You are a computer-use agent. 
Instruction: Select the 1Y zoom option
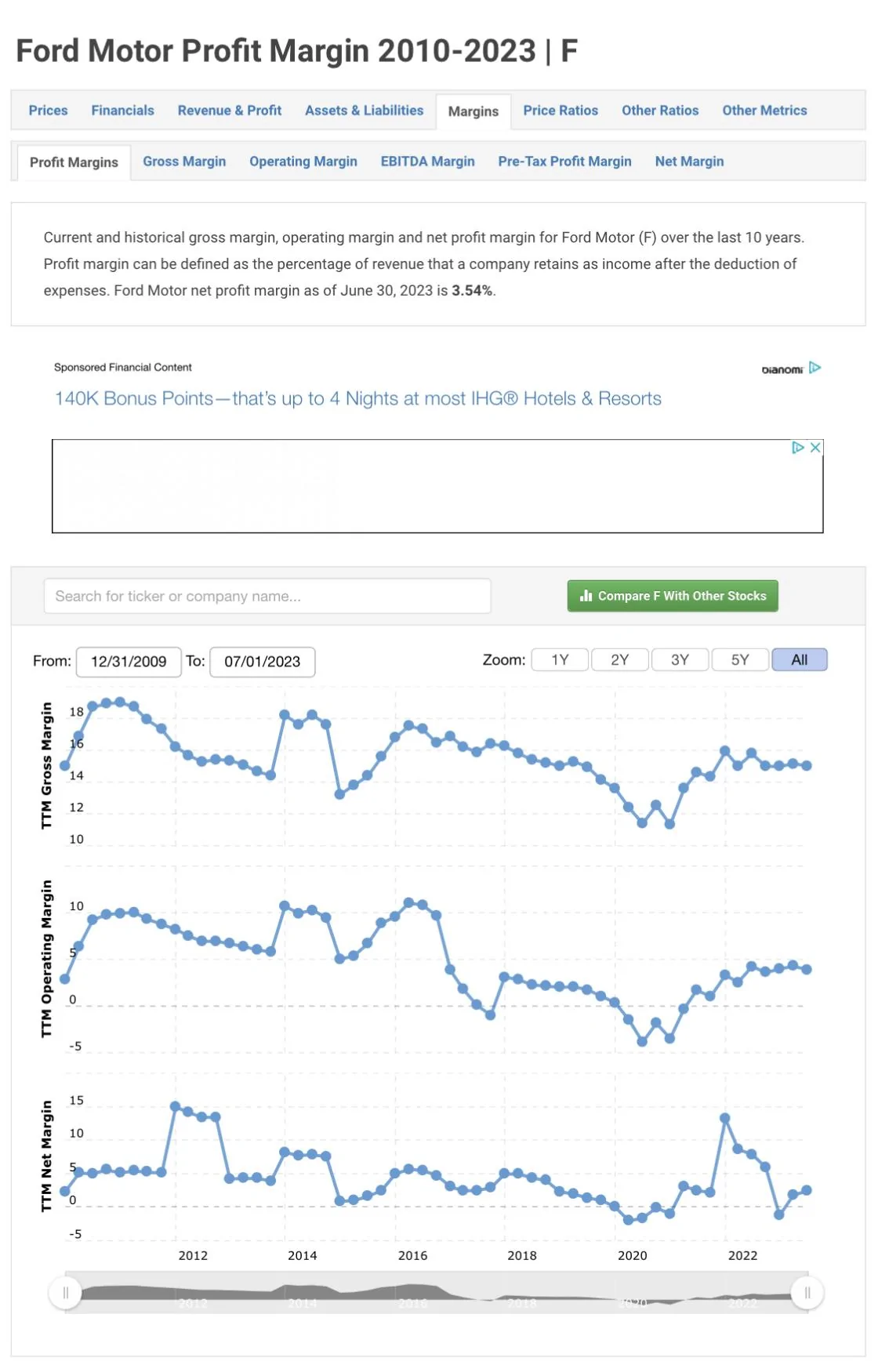pyautogui.click(x=560, y=660)
